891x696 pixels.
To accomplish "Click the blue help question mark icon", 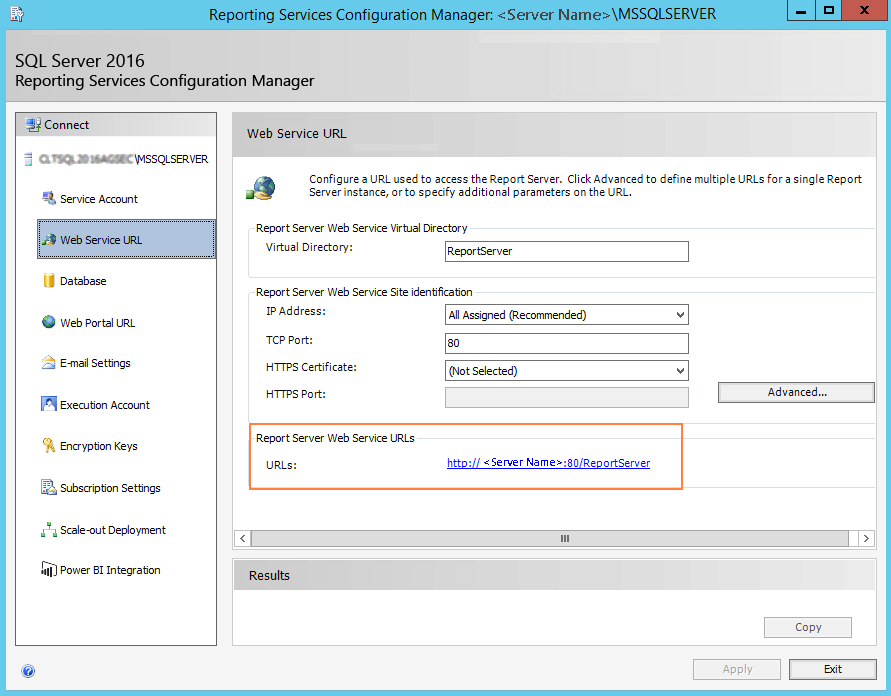I will (x=28, y=671).
